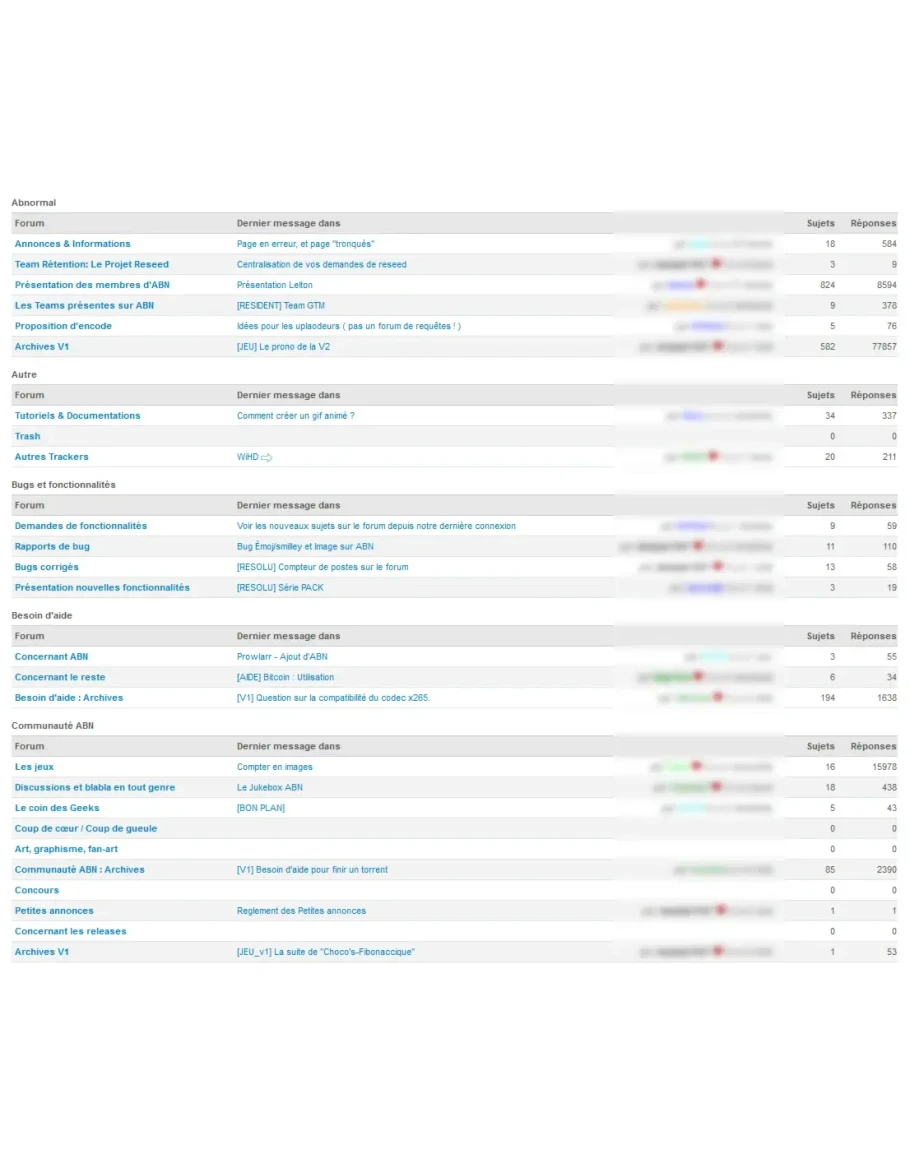Image resolution: width=910 pixels, height=1155 pixels.
Task: View the Bugs corrigés forum
Action: pos(46,567)
